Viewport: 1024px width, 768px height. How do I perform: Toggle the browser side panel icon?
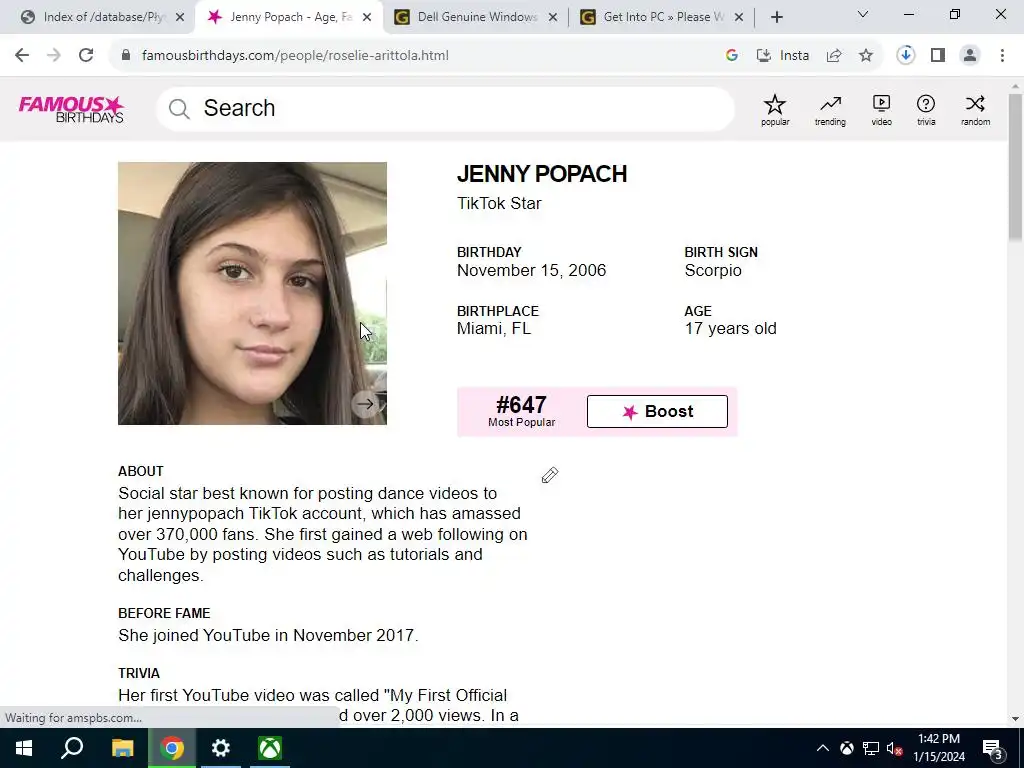click(938, 56)
